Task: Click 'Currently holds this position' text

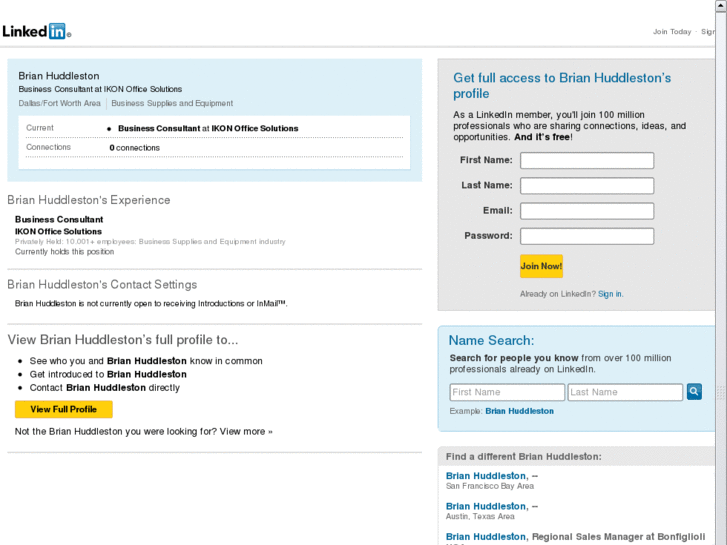Action: tap(64, 251)
